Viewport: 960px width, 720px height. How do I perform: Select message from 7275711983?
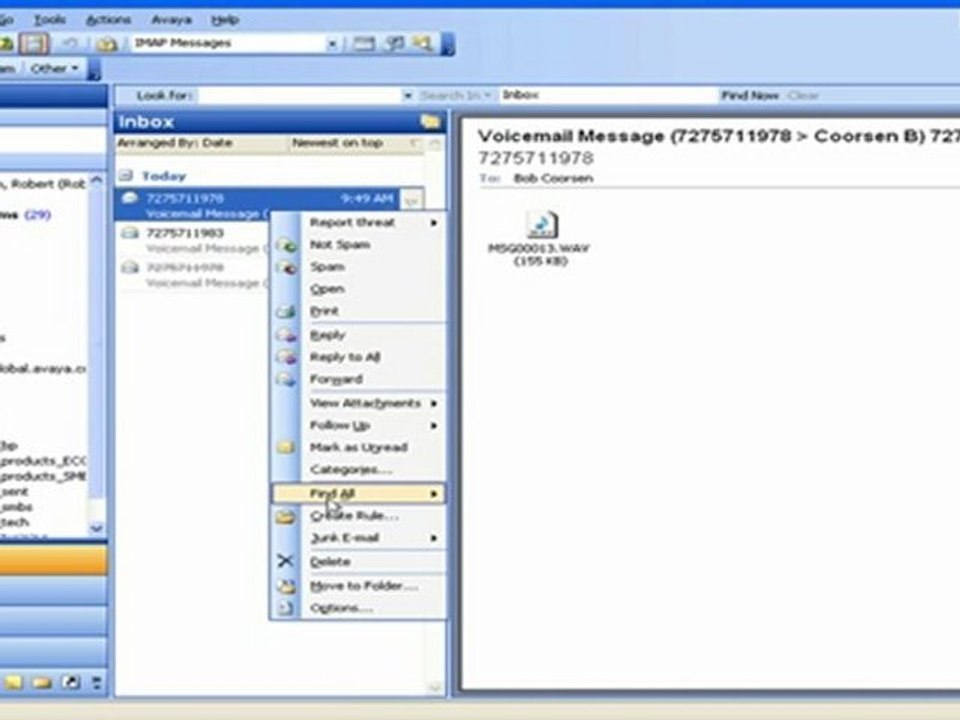click(x=193, y=240)
